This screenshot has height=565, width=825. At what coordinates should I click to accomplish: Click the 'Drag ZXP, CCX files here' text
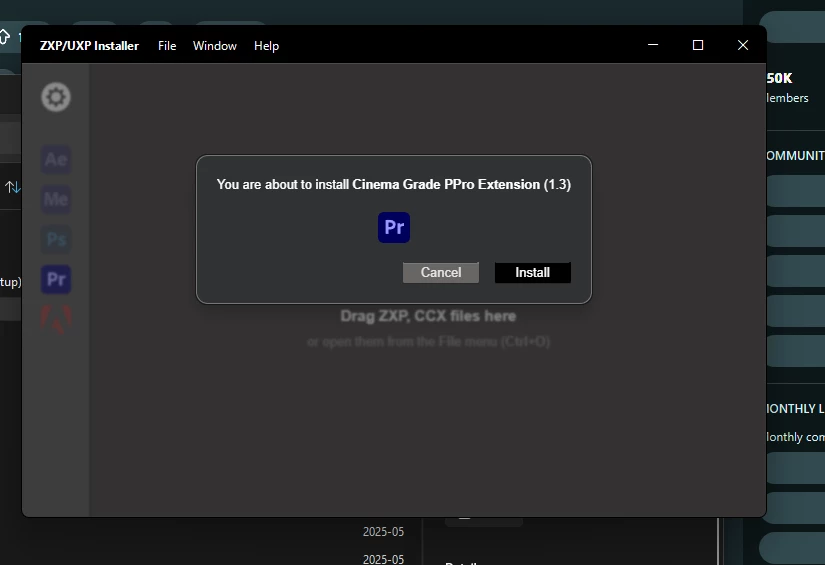coord(428,316)
